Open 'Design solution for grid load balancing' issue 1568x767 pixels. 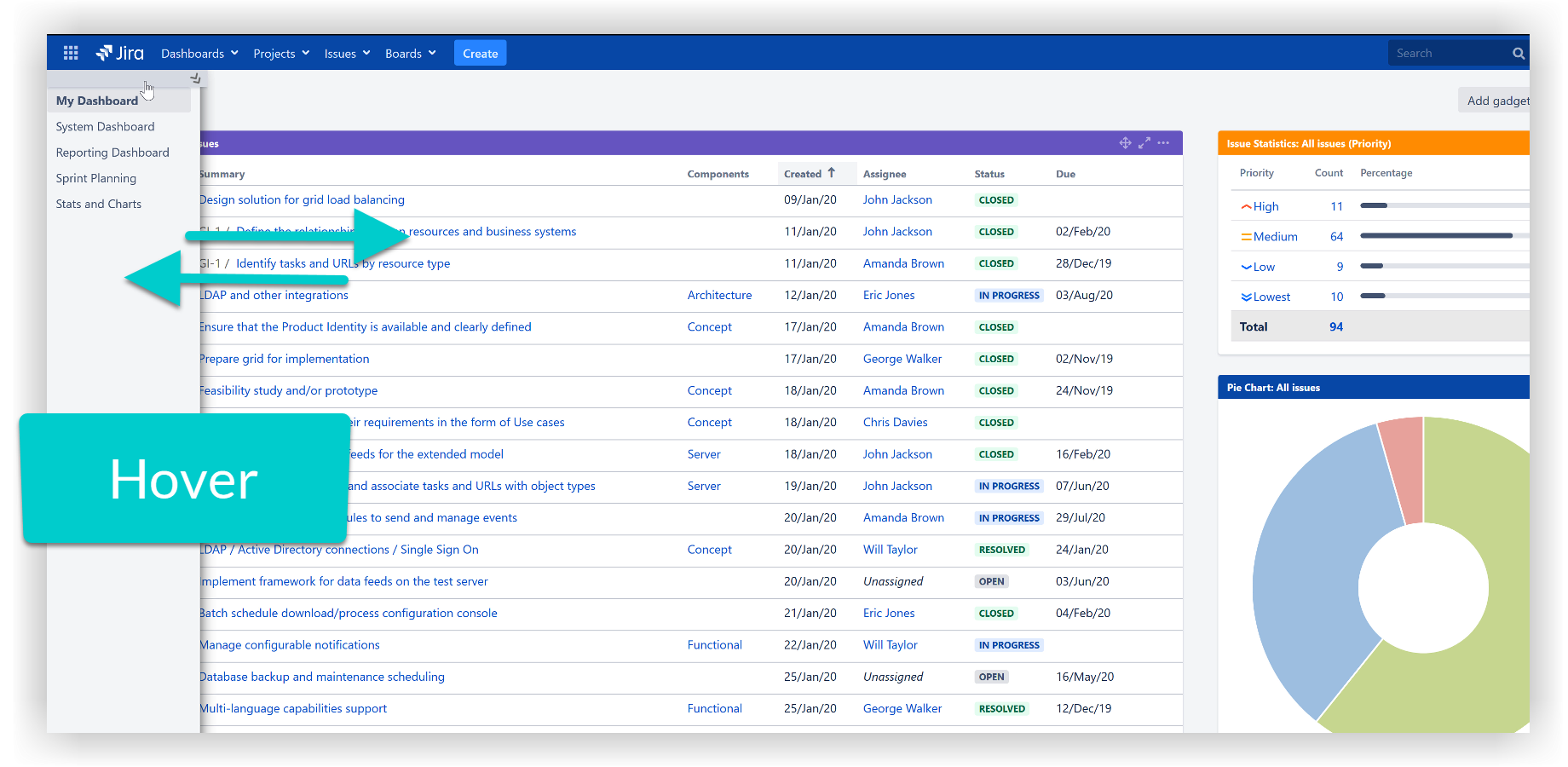[303, 199]
